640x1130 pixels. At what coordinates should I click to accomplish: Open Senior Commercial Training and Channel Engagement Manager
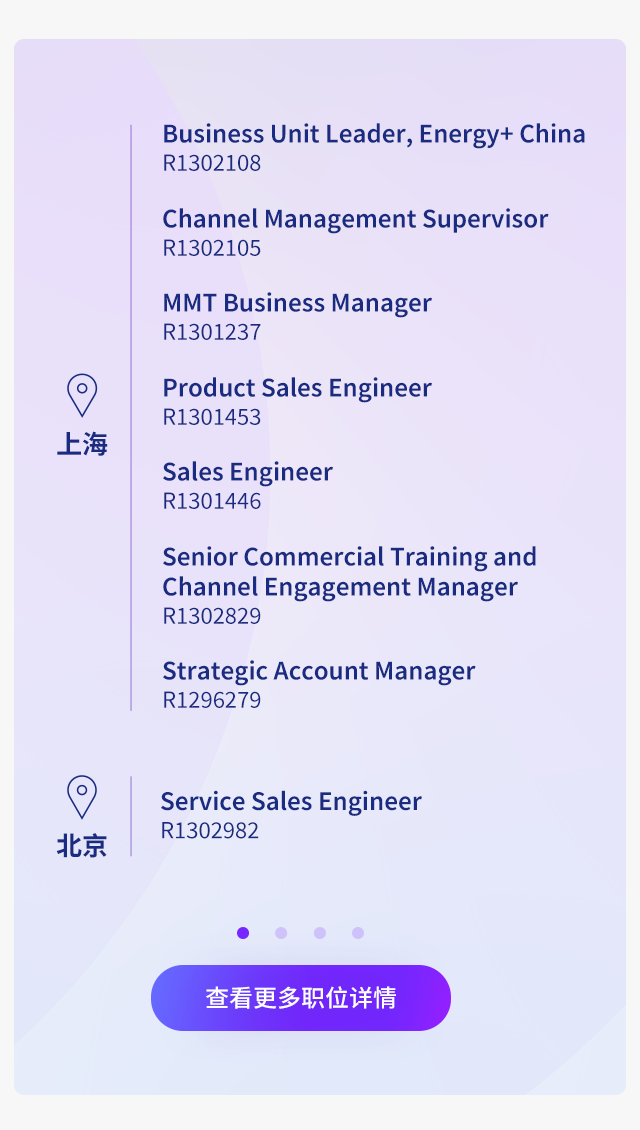tap(350, 572)
